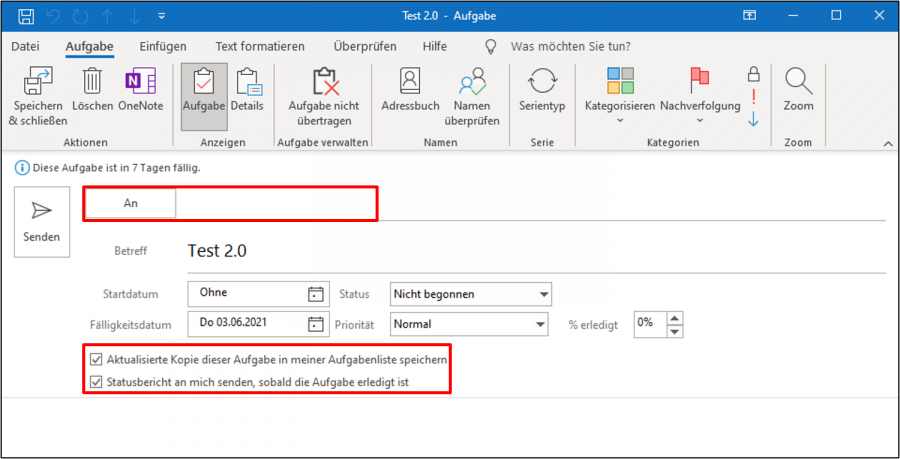
Task: Click info text 'Diese Aufgabe ist in 7 Tagen fällig.'
Action: coord(117,168)
